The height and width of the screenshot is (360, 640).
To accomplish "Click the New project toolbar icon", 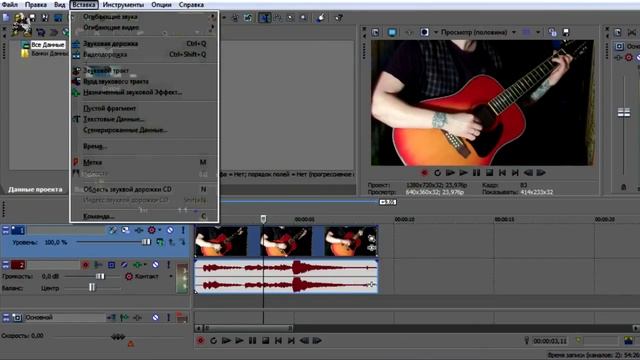I will (6, 18).
